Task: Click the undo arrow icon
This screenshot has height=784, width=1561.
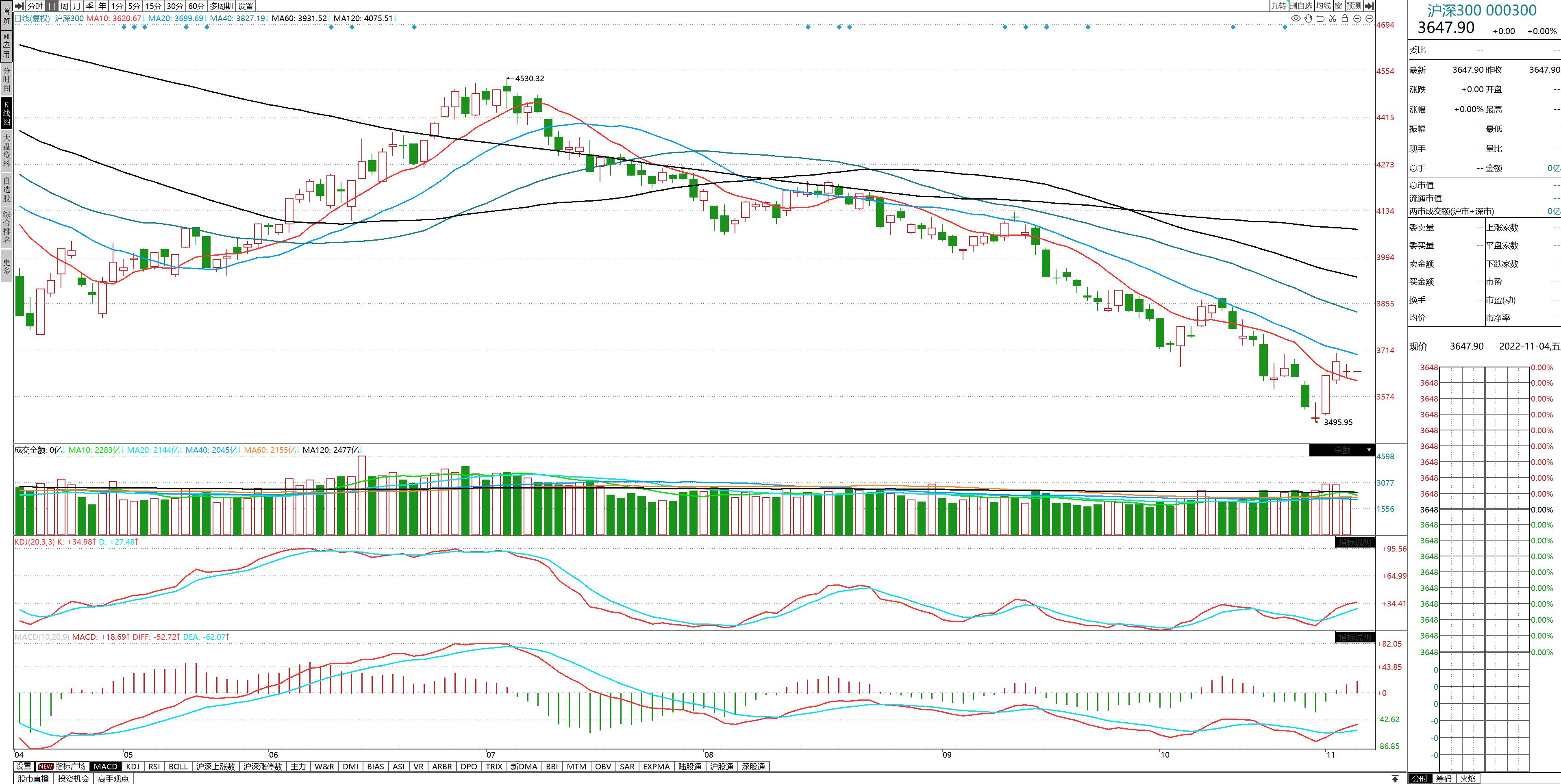Action: tap(1320, 19)
